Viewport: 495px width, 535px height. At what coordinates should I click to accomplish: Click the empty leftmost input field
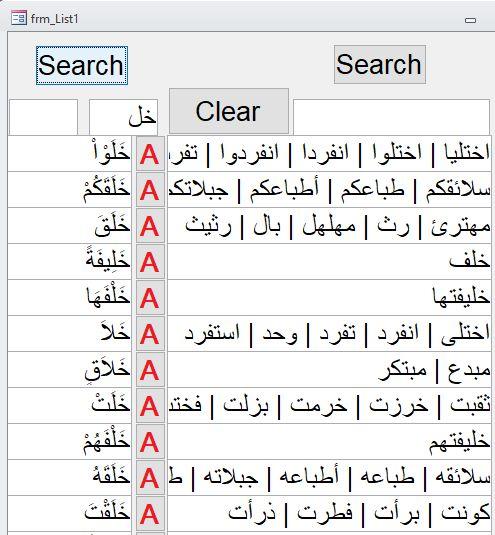[43, 117]
